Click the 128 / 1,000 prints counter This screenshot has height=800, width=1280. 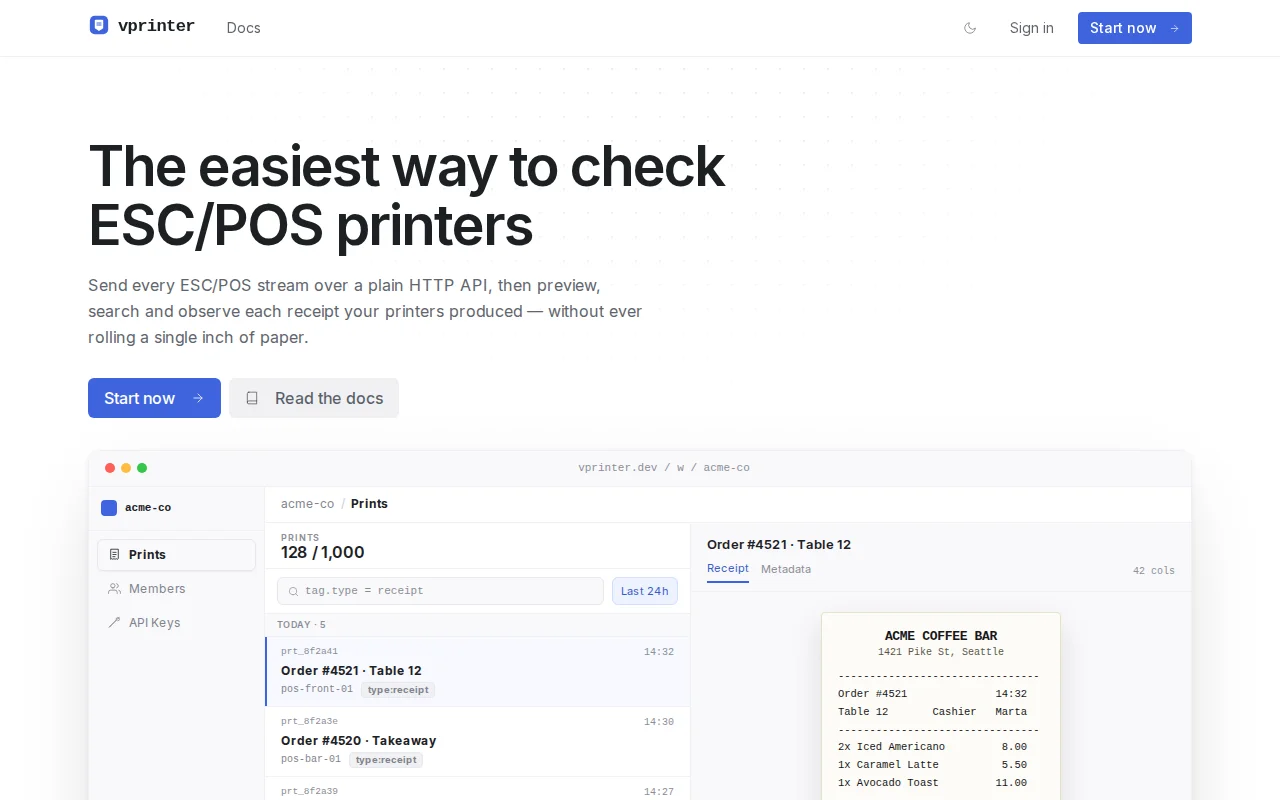[x=323, y=553]
